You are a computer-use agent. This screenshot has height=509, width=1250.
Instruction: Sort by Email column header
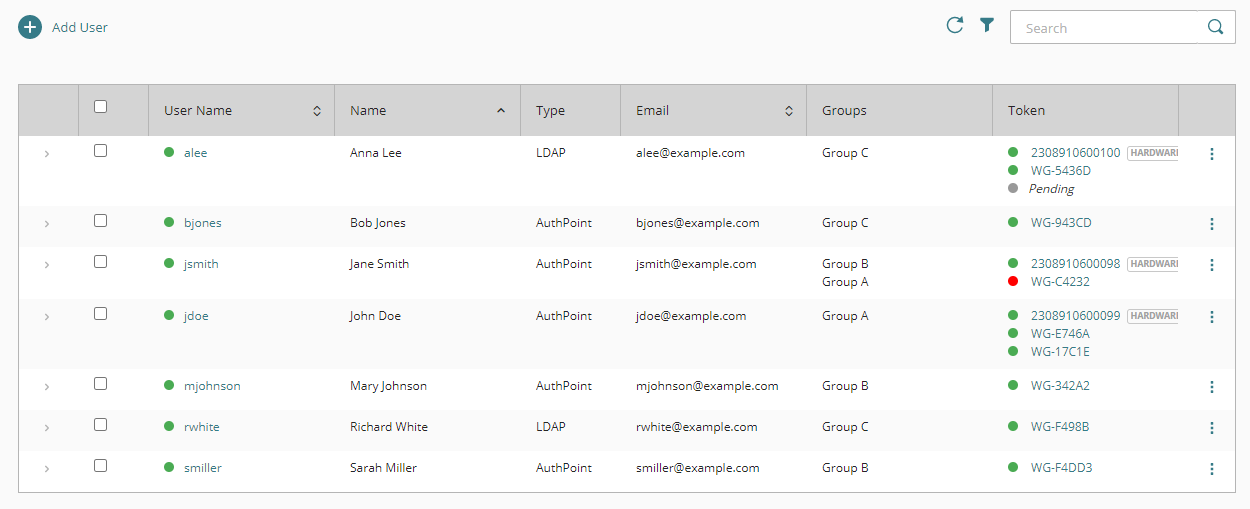[788, 111]
